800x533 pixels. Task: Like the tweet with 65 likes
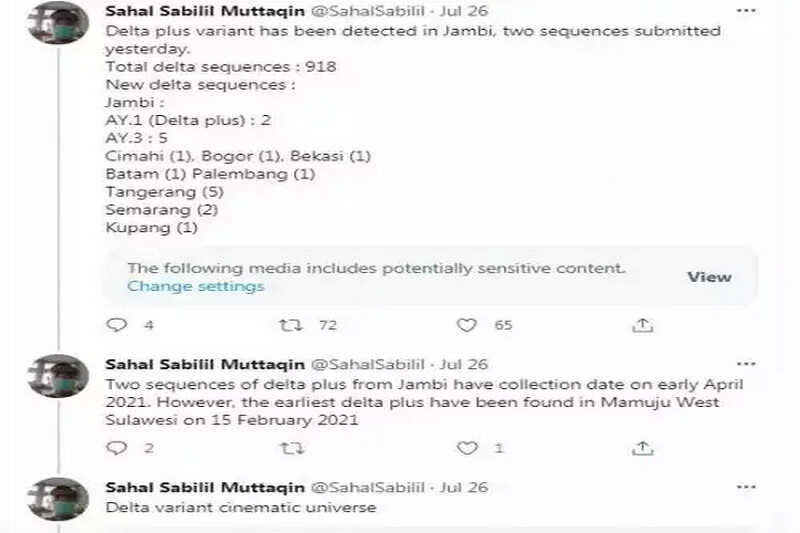[467, 325]
